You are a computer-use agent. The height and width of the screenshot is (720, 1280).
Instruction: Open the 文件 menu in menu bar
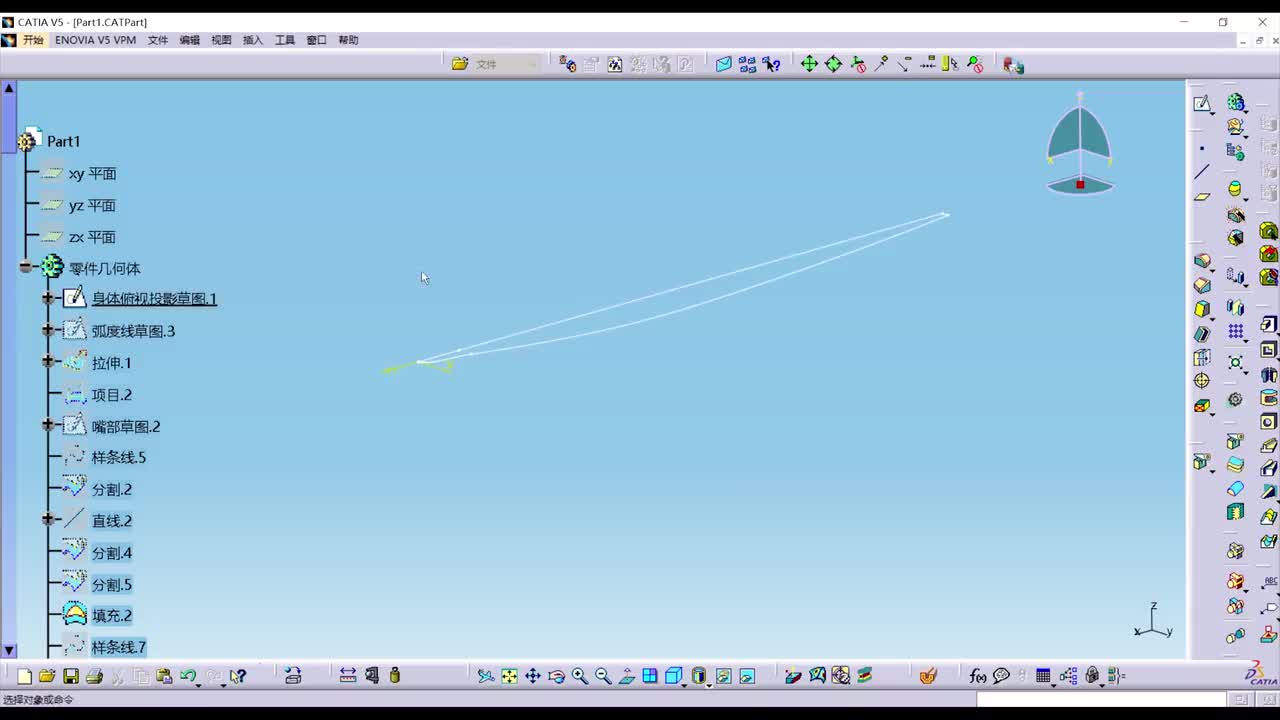coord(158,40)
